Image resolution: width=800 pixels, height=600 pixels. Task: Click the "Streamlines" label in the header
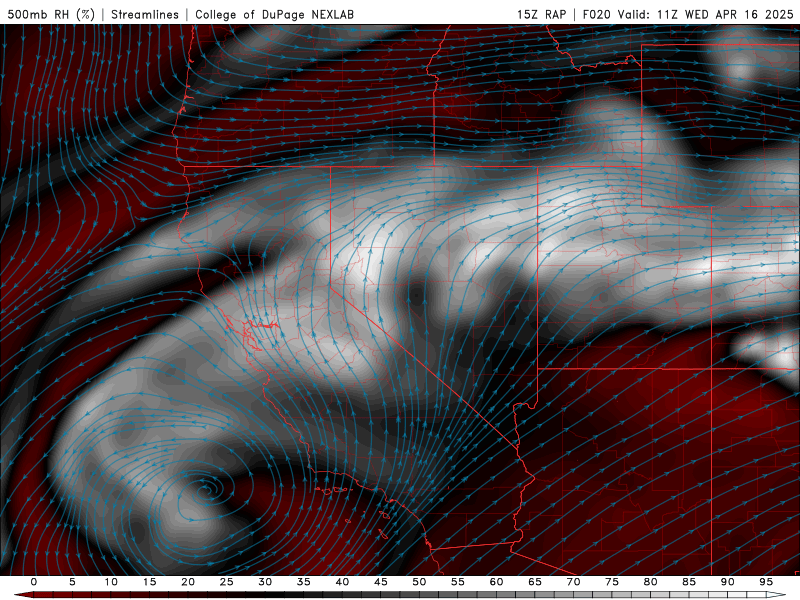(x=145, y=14)
